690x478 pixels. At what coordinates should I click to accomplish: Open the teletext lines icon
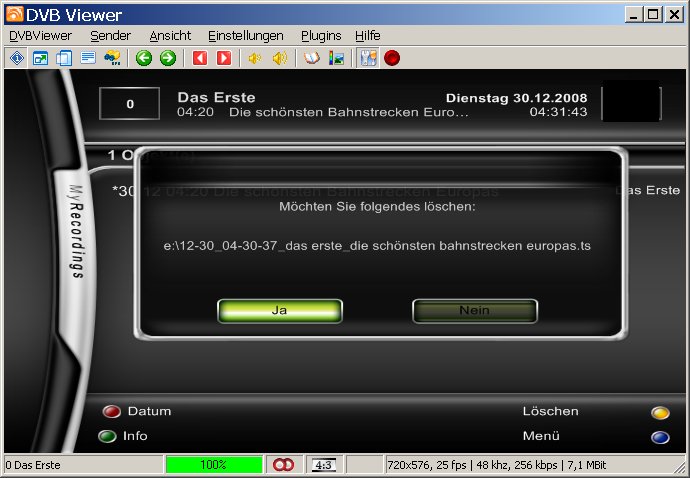pyautogui.click(x=88, y=58)
